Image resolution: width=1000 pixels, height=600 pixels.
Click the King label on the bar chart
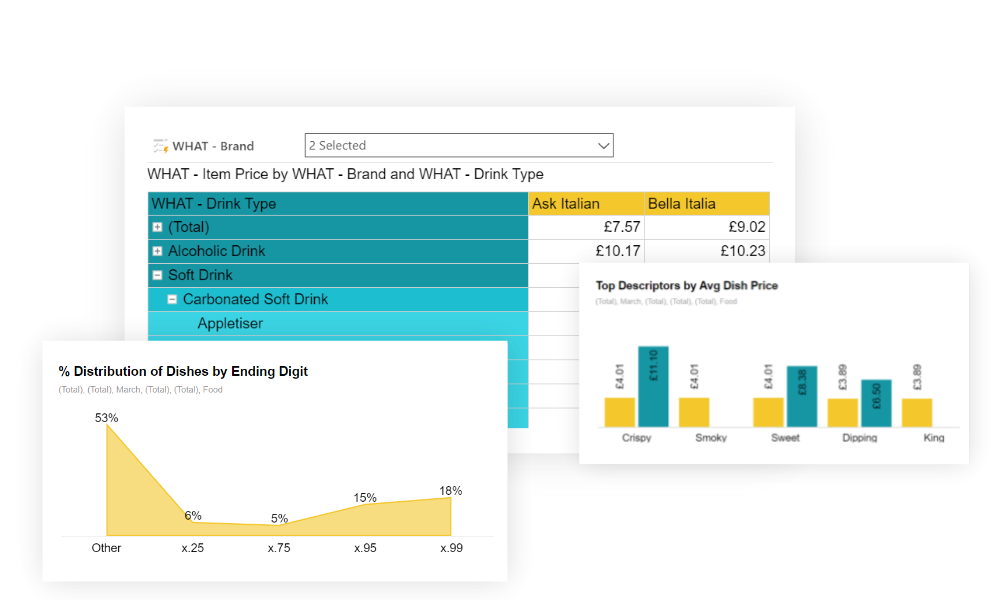932,437
